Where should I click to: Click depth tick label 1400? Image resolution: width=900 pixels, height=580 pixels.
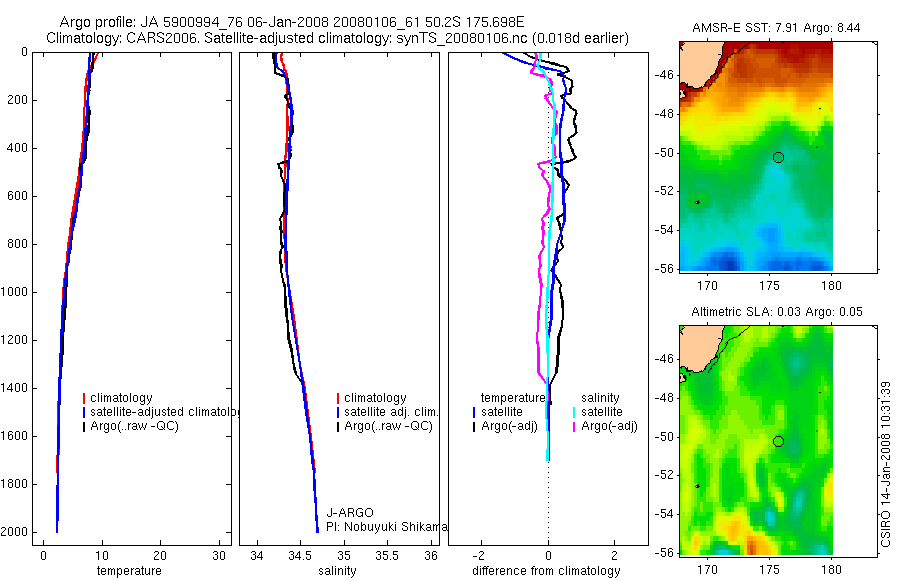pos(14,388)
